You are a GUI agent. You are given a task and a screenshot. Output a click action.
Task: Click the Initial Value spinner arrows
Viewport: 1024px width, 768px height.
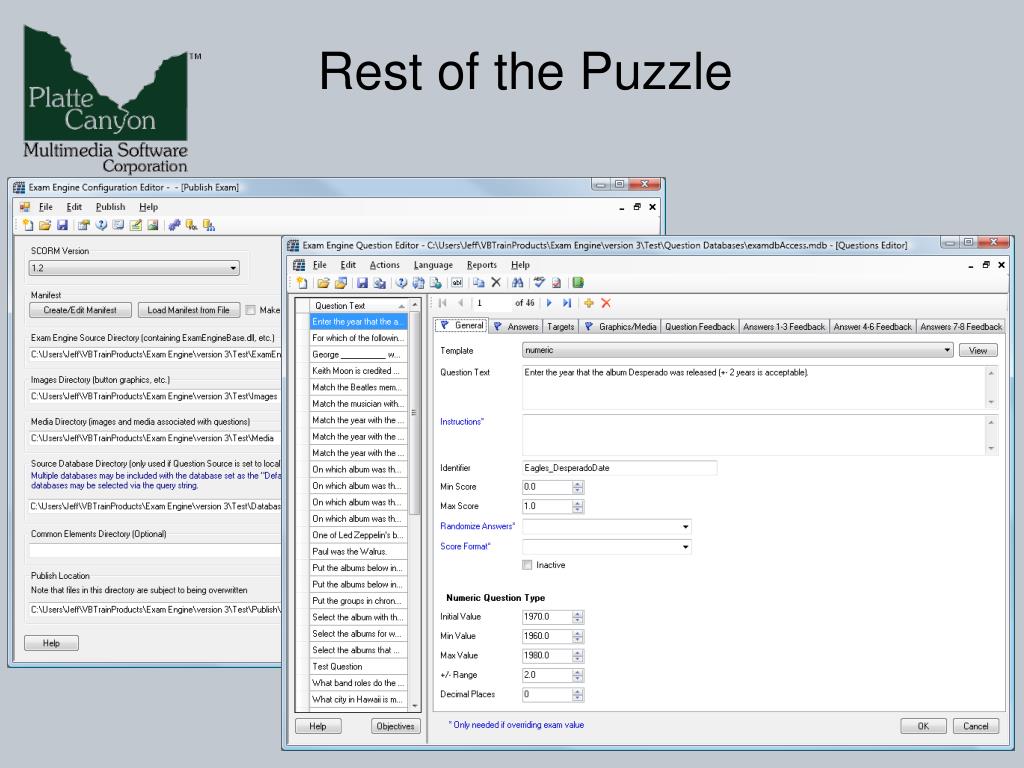click(577, 617)
